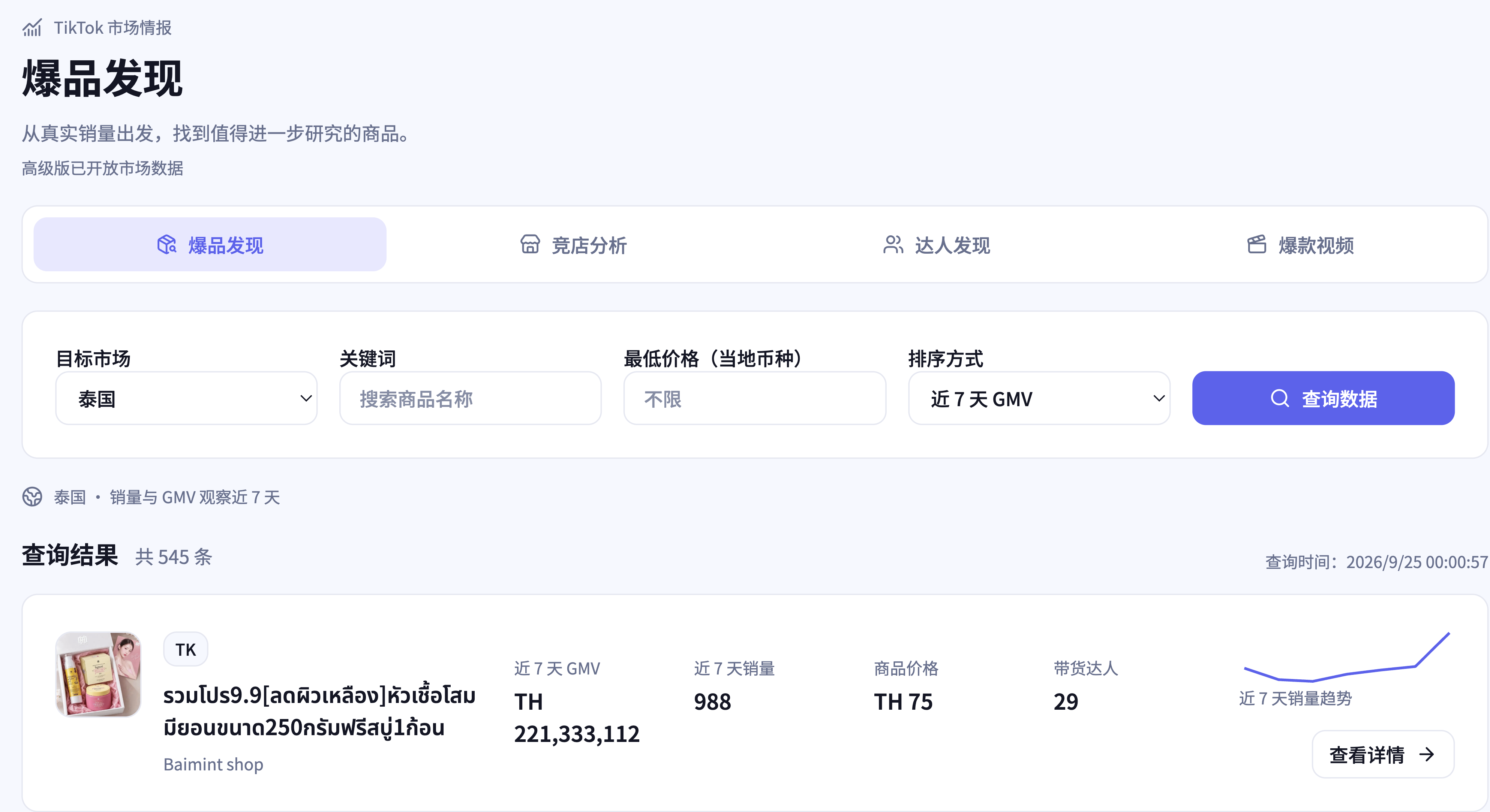Expand the chevron on the 泰国 market selector
The height and width of the screenshot is (812, 1490).
point(306,398)
